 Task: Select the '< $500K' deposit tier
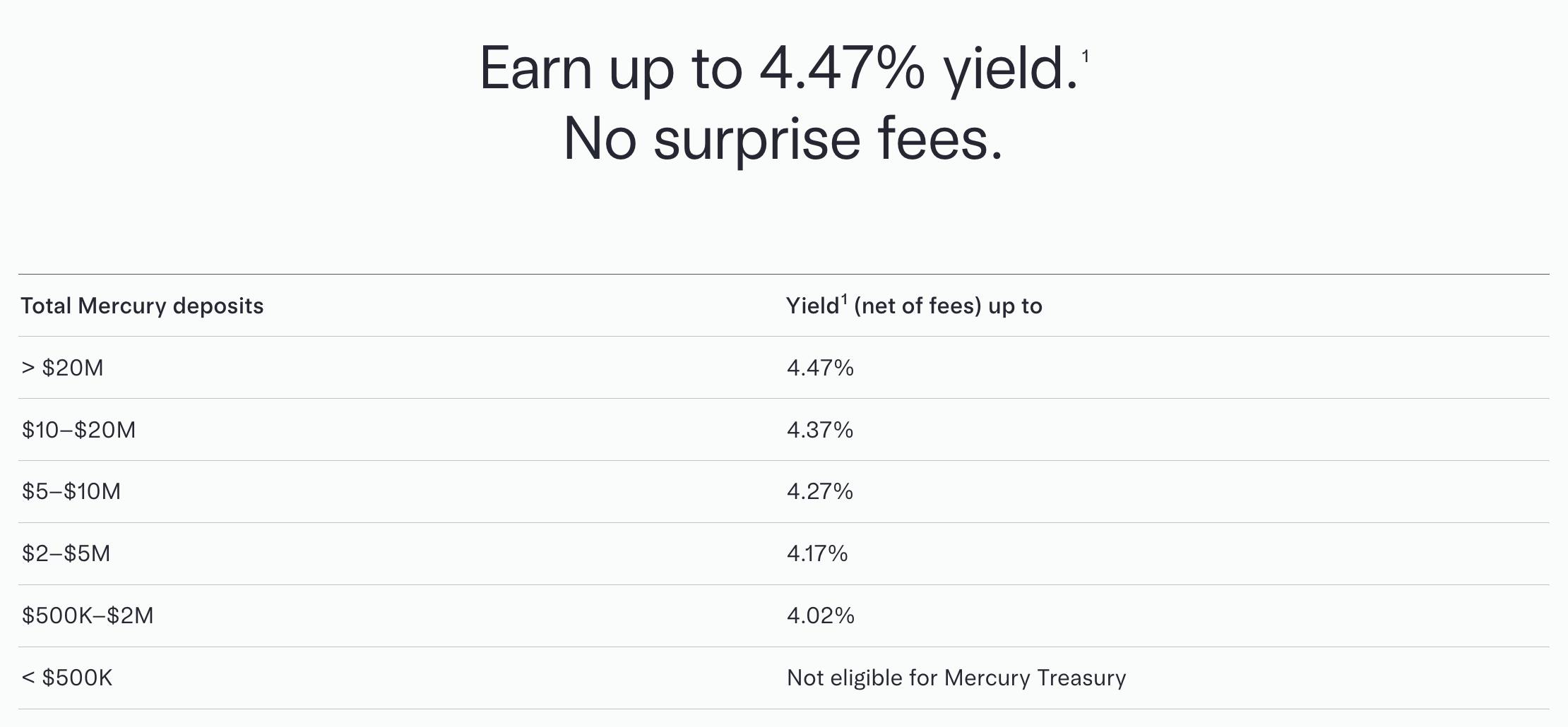[x=67, y=678]
